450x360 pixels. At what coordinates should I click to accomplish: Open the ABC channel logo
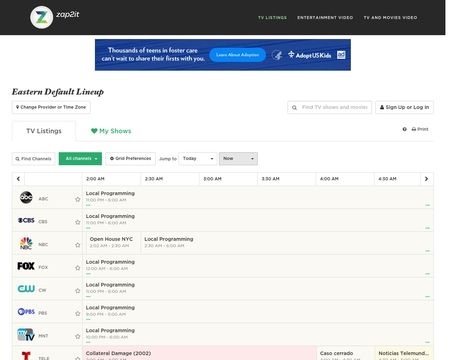click(26, 198)
